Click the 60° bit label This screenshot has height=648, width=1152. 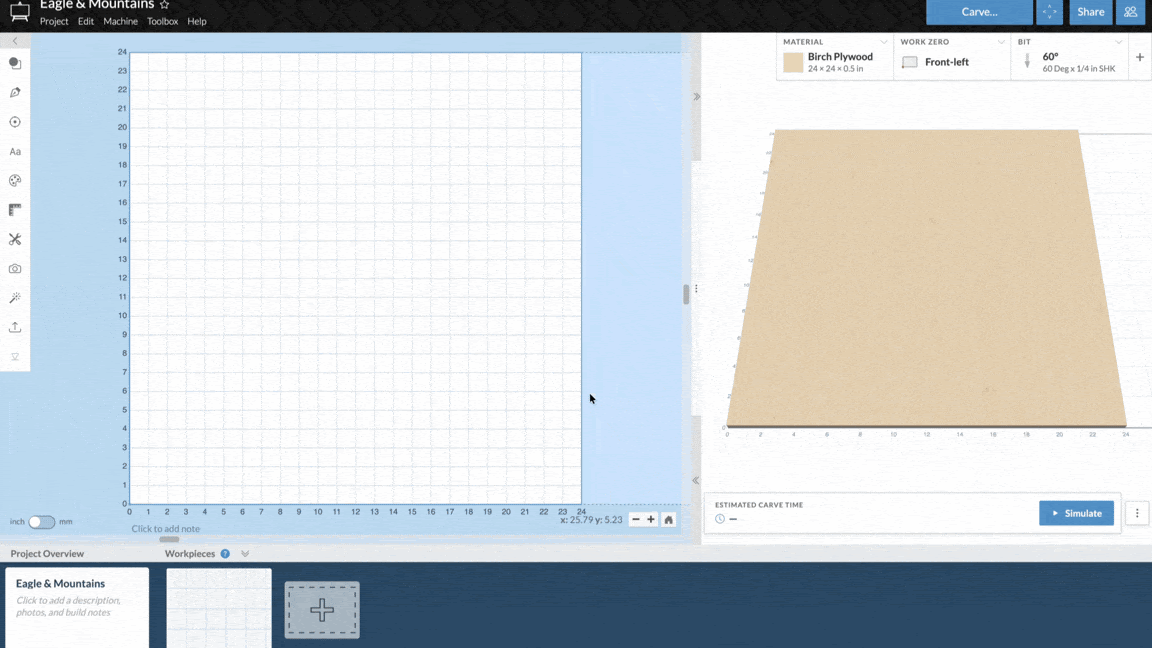(x=1051, y=57)
